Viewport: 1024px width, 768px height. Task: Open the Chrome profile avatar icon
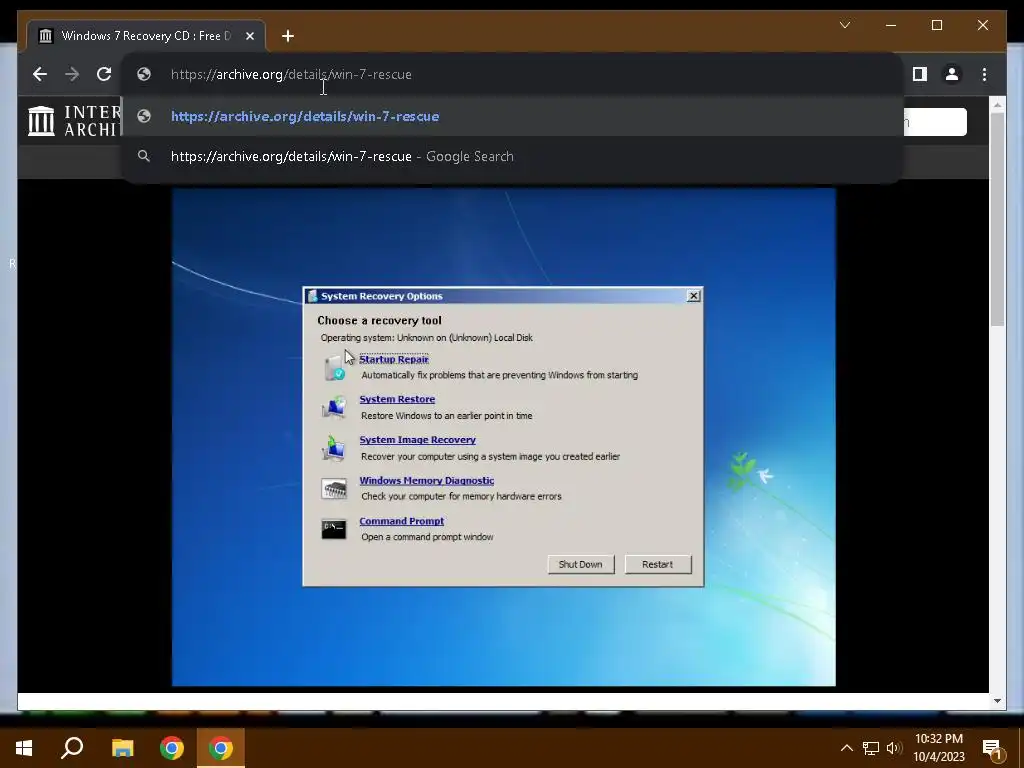pyautogui.click(x=952, y=74)
